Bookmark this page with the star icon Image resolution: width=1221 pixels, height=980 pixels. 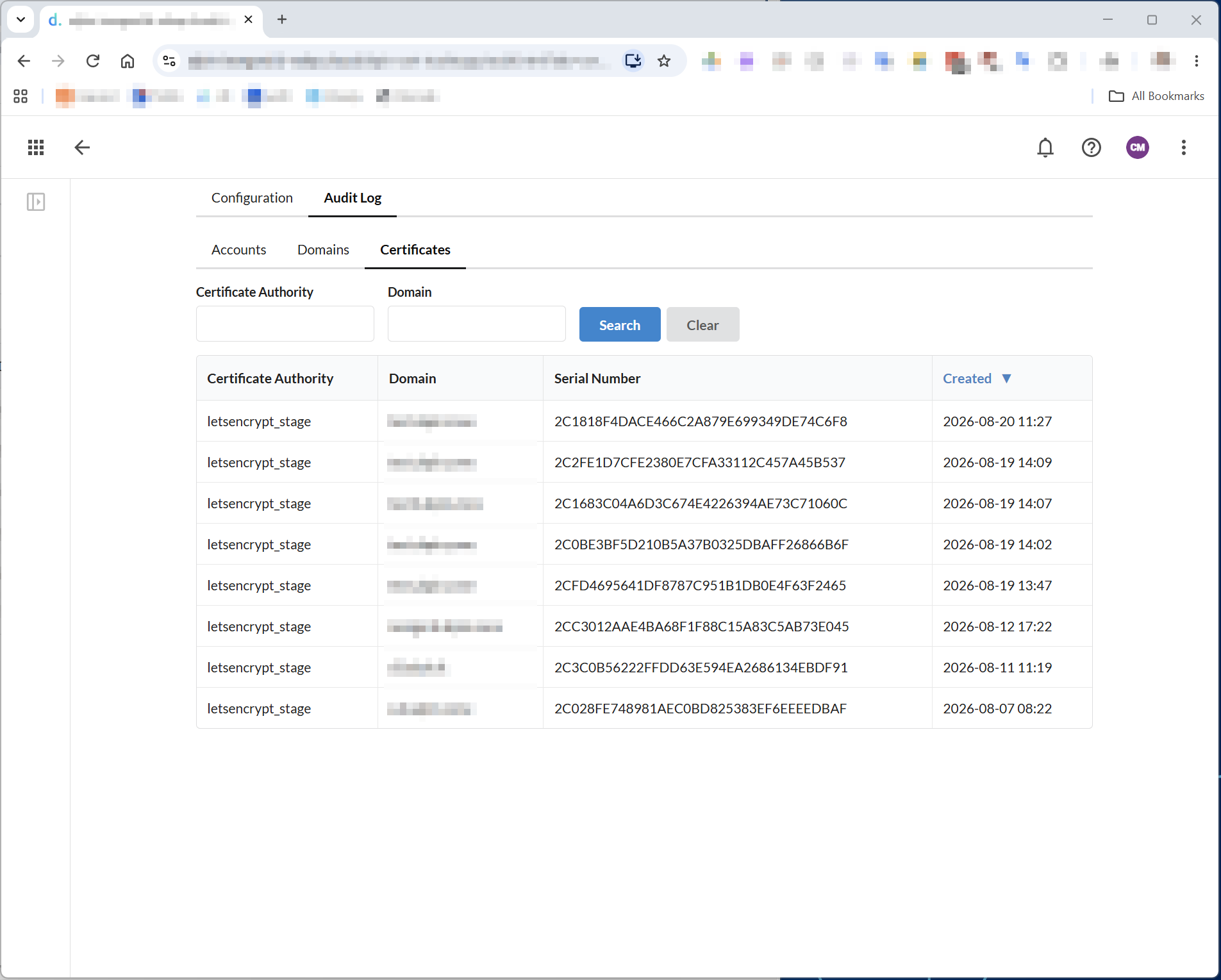coord(664,61)
